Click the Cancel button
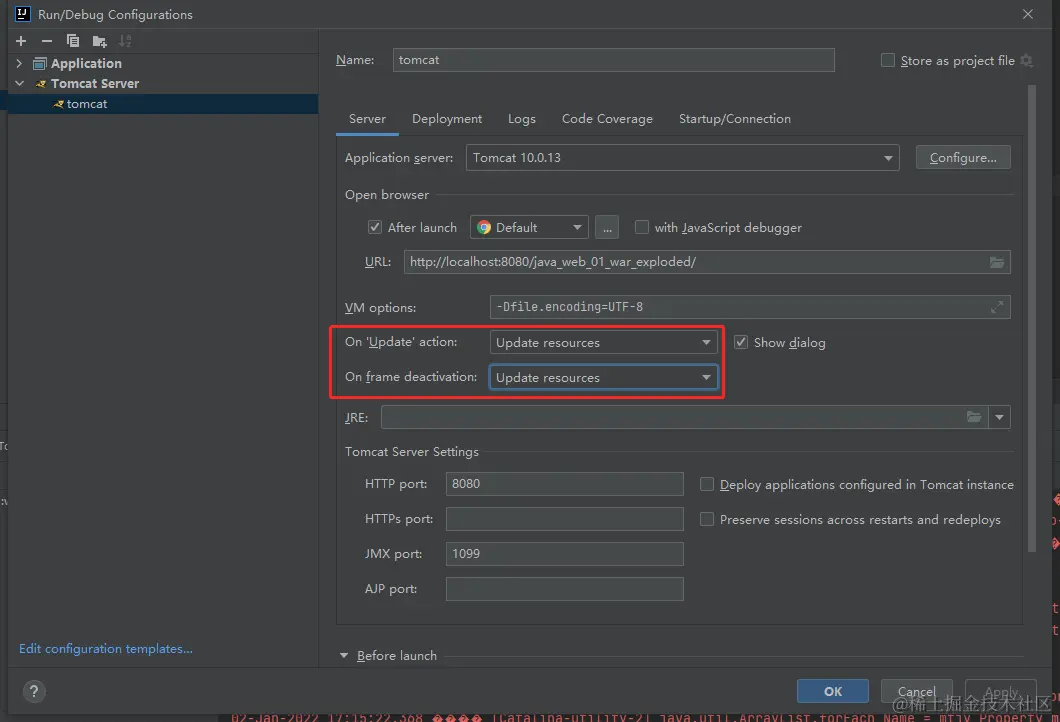 click(x=917, y=691)
